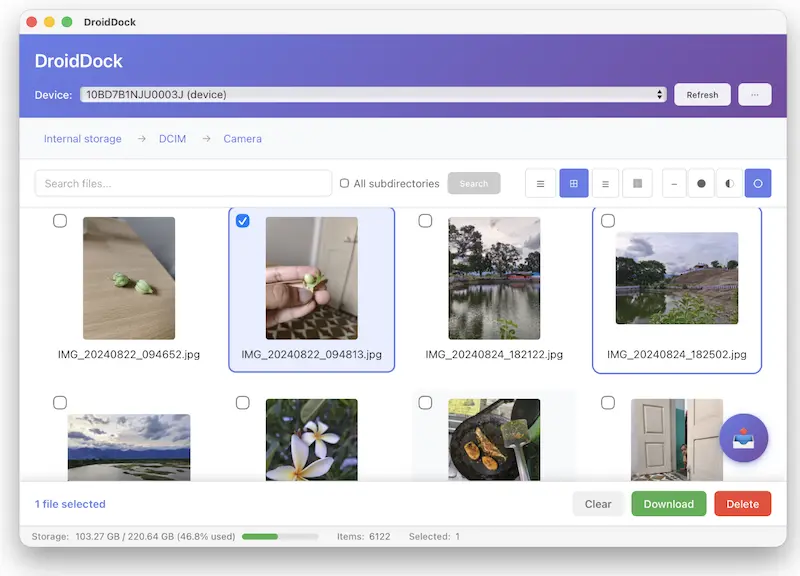Switch to grid view layout icon
800x576 pixels.
573,183
